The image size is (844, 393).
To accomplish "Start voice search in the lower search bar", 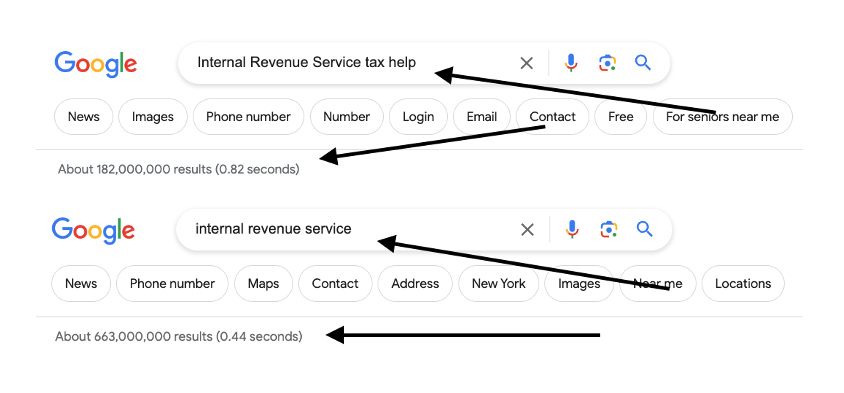I will pyautogui.click(x=573, y=230).
